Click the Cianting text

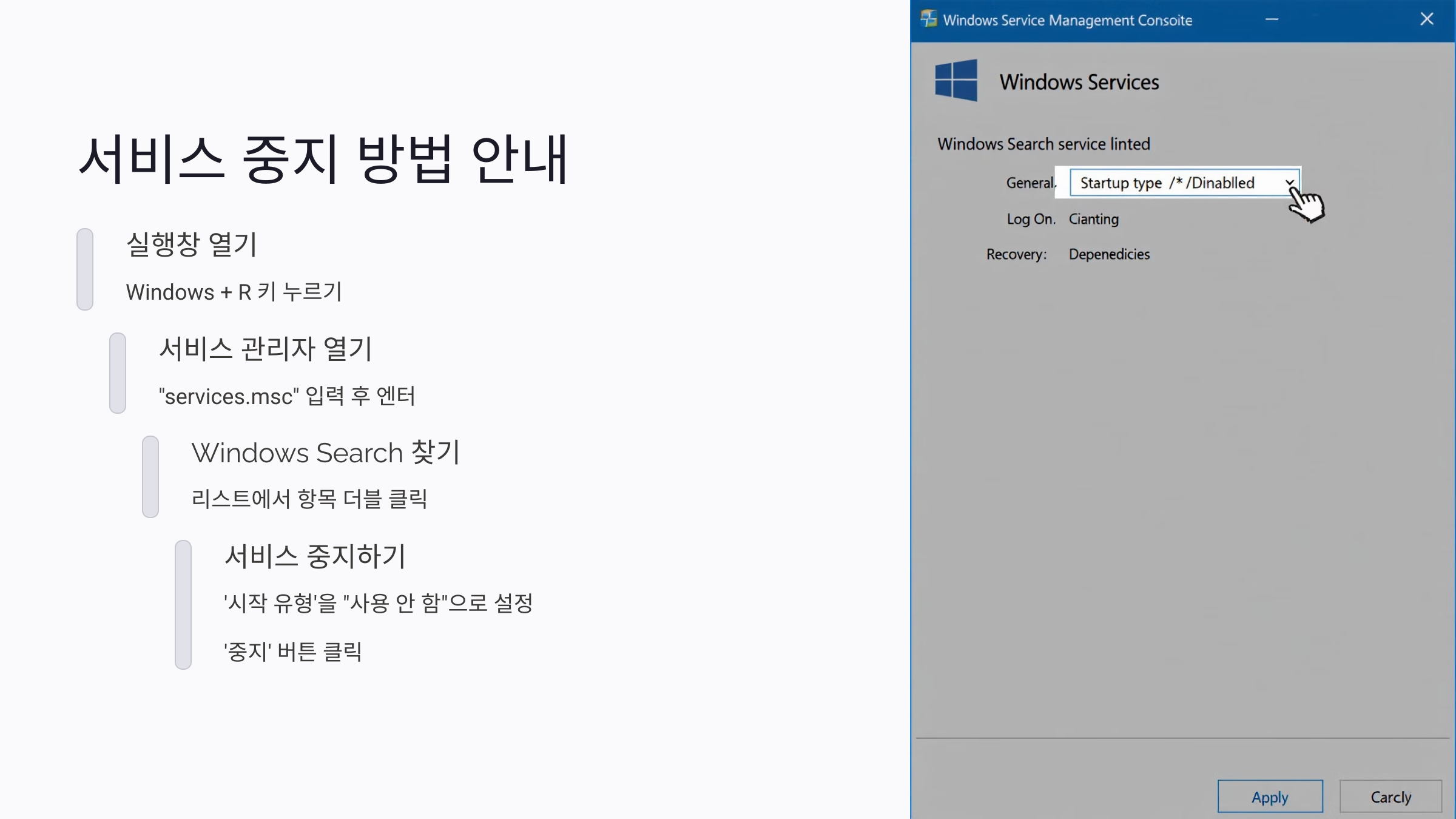(x=1093, y=219)
